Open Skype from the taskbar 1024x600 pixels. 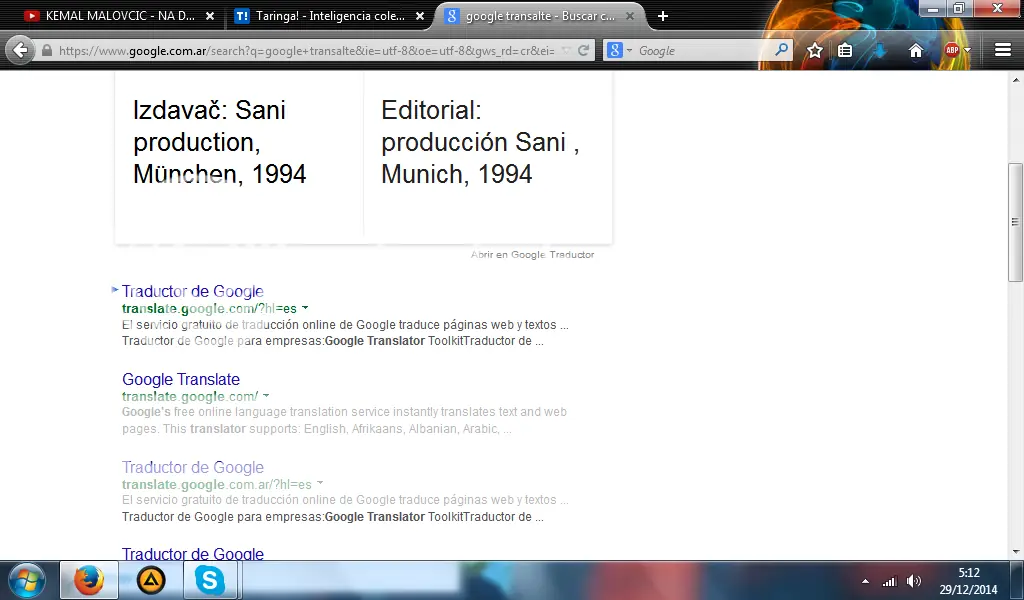click(x=210, y=580)
